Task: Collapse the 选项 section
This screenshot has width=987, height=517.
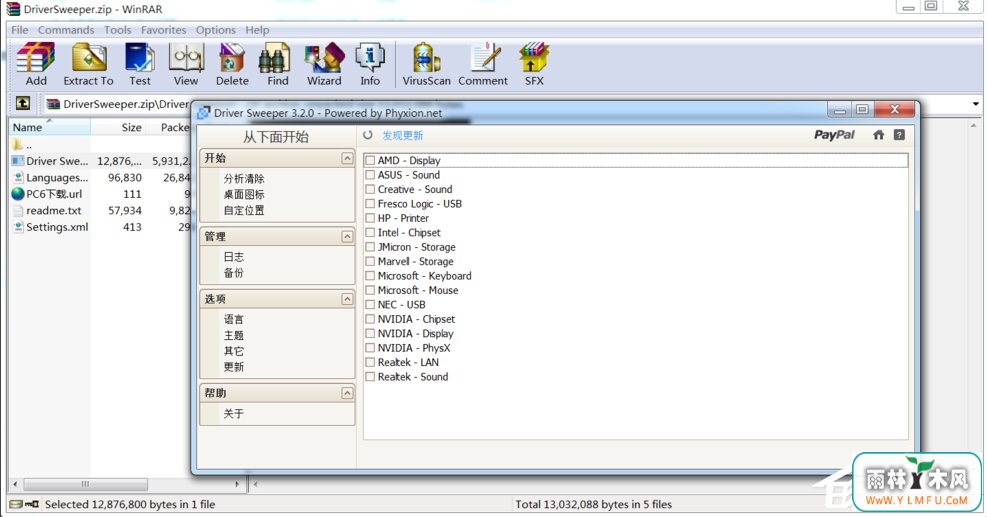Action: point(347,299)
